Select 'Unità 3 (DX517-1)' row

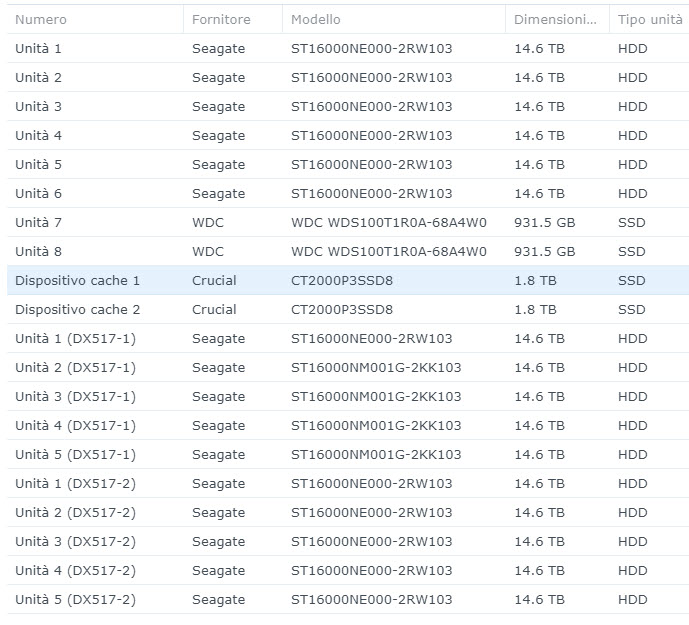pos(348,396)
